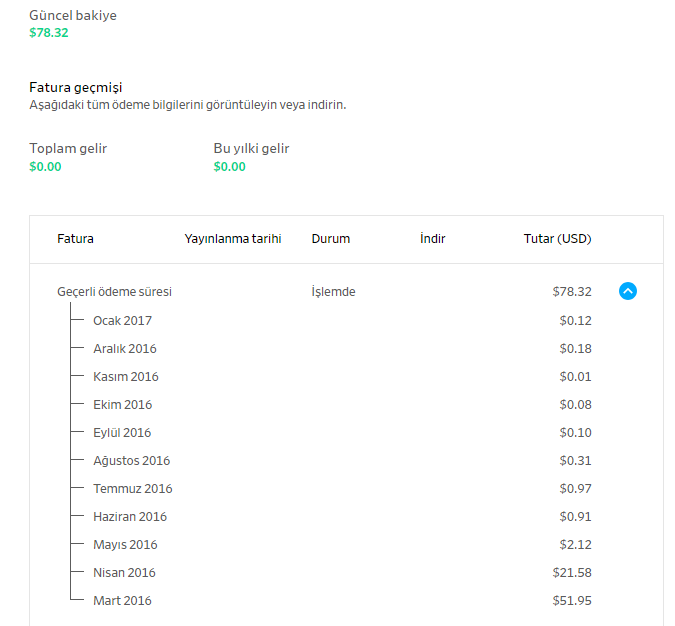The width and height of the screenshot is (675, 626).
Task: Click the Yayınlanma tarihi column header
Action: pos(233,239)
